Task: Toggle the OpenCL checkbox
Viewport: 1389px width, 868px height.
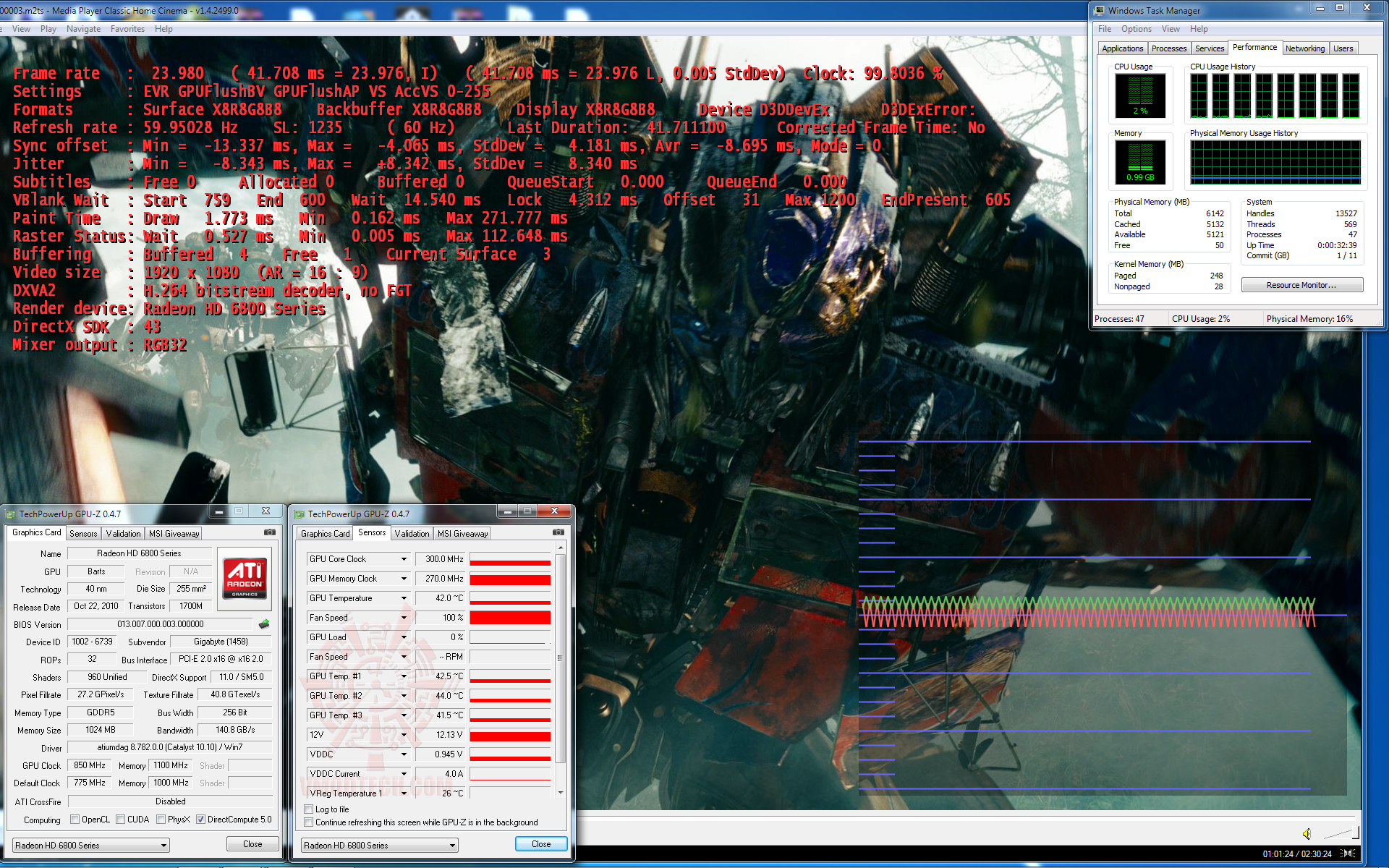Action: pos(75,820)
